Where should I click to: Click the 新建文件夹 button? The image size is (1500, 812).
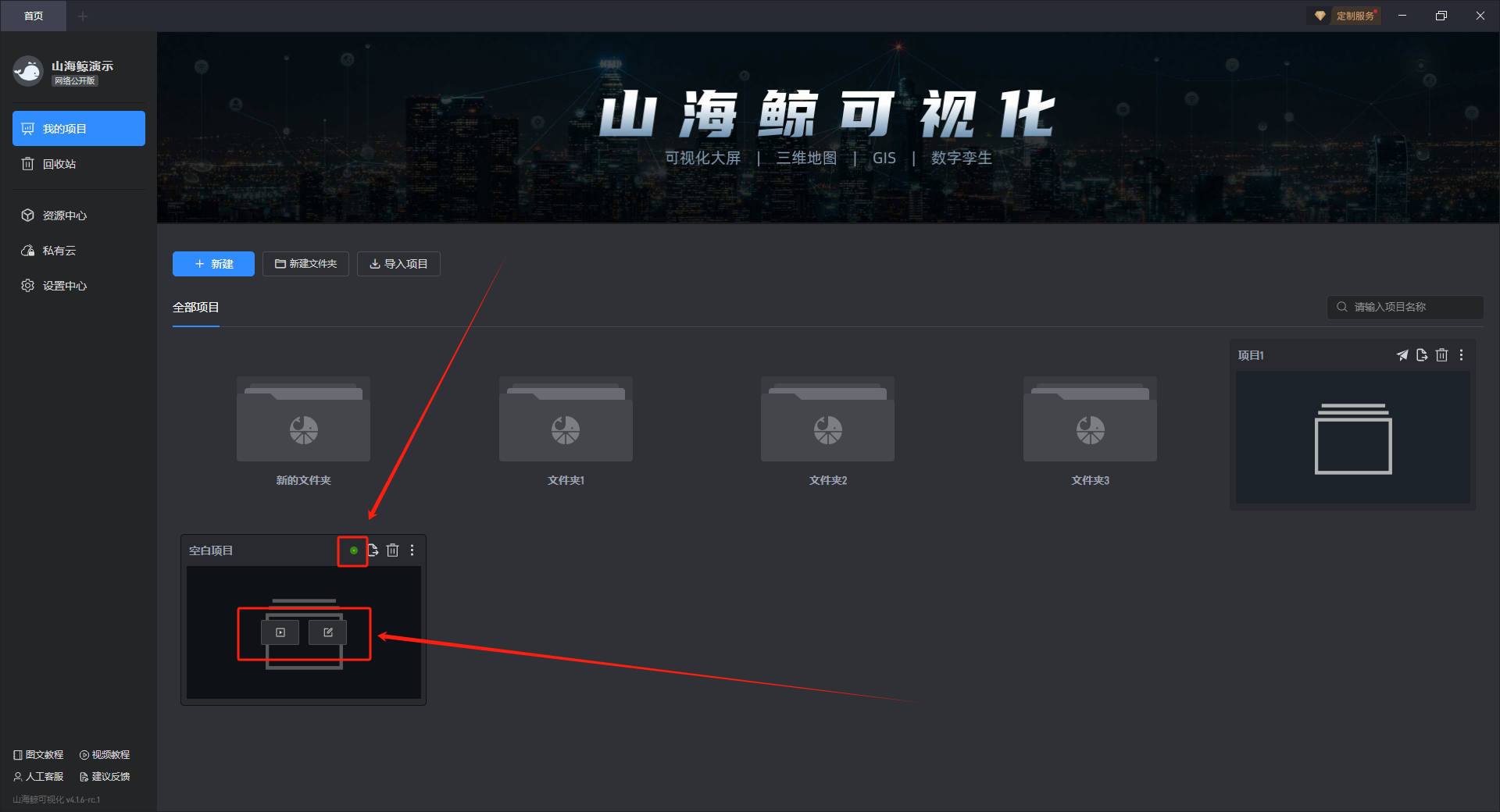pyautogui.click(x=305, y=264)
